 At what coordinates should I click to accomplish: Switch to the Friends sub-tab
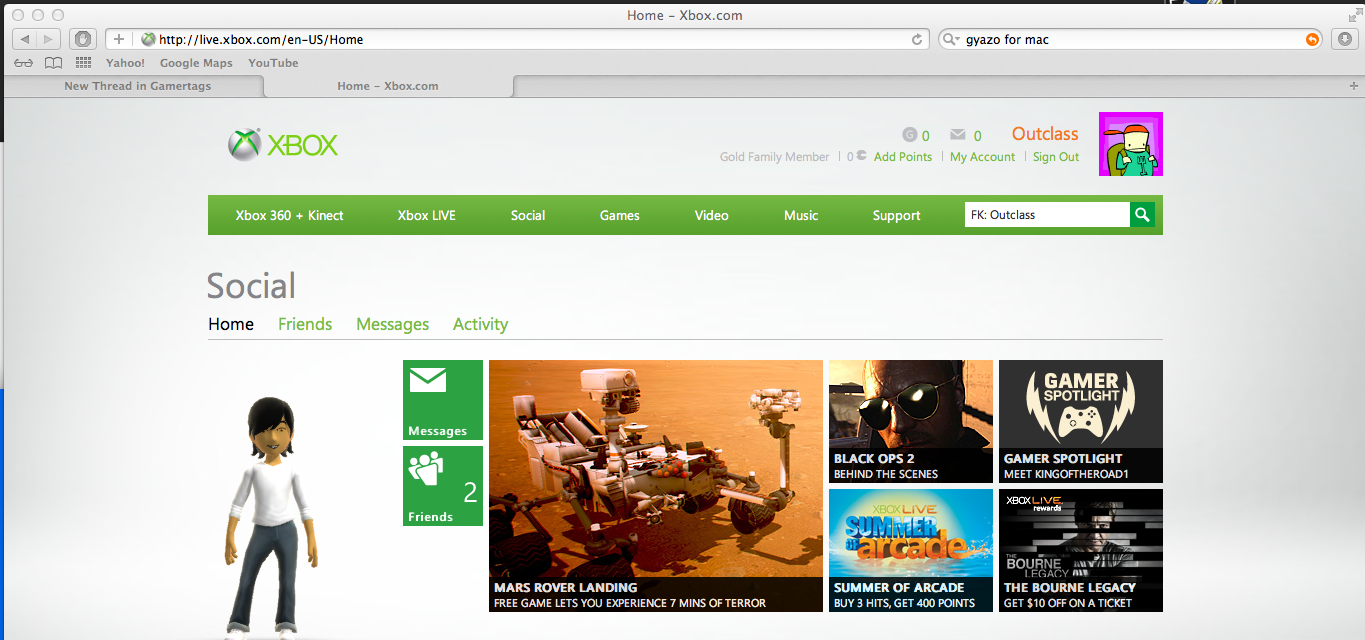pos(305,324)
